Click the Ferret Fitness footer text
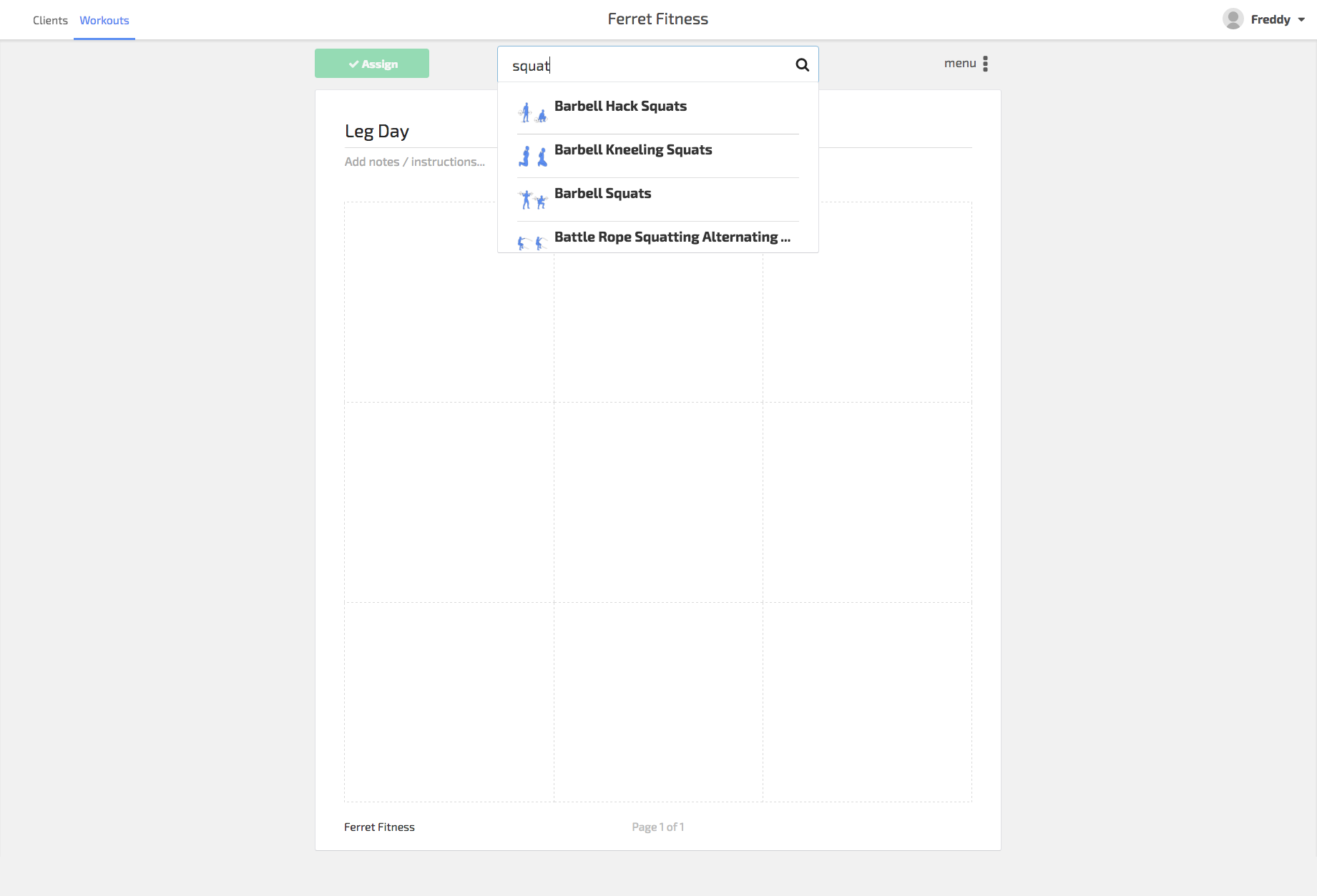The width and height of the screenshot is (1317, 896). pyautogui.click(x=379, y=827)
